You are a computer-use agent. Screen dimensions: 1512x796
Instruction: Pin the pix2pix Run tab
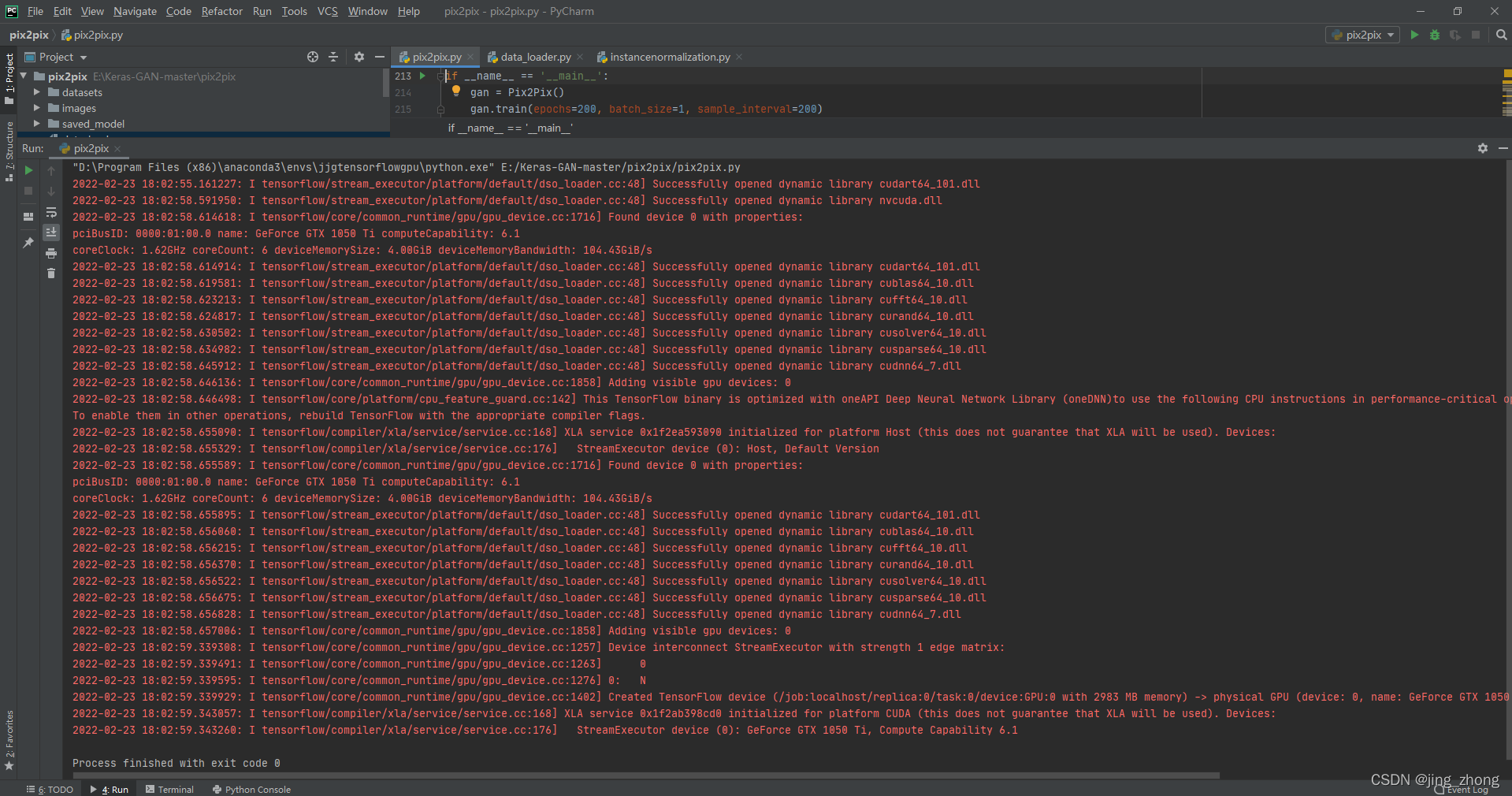tap(29, 242)
